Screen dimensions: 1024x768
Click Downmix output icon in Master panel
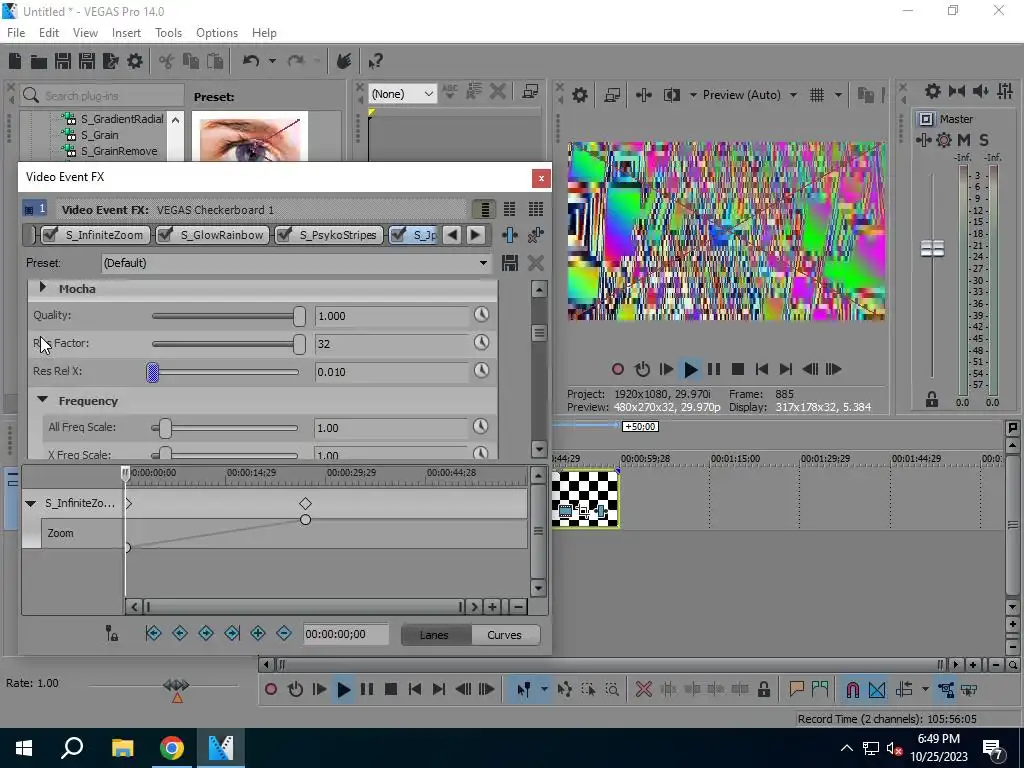click(957, 91)
